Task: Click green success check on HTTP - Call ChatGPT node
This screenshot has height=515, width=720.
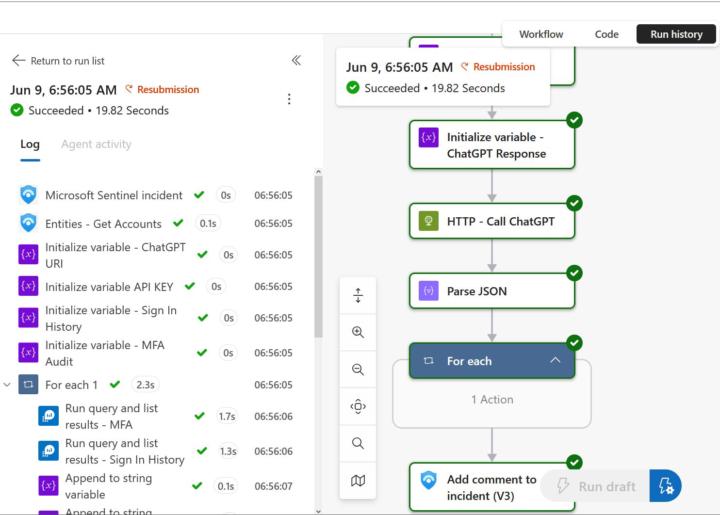Action: coord(574,203)
